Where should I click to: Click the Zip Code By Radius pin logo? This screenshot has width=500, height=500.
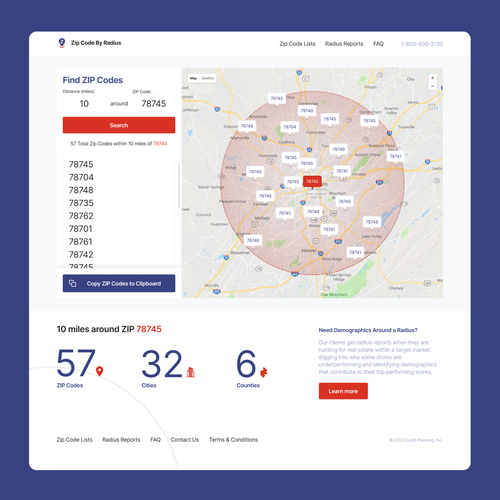[x=62, y=43]
